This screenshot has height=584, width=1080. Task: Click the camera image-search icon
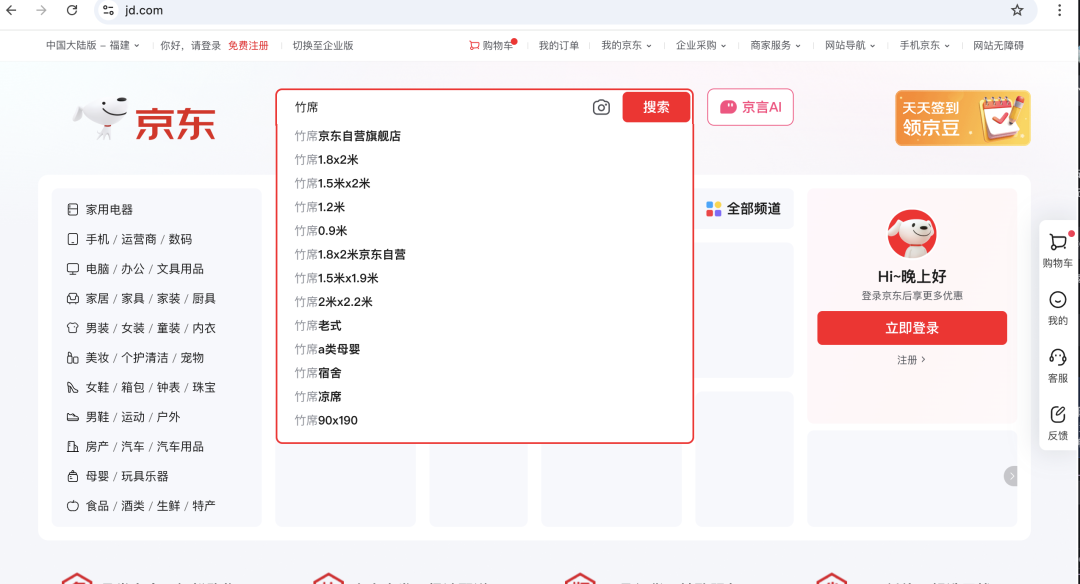click(601, 107)
